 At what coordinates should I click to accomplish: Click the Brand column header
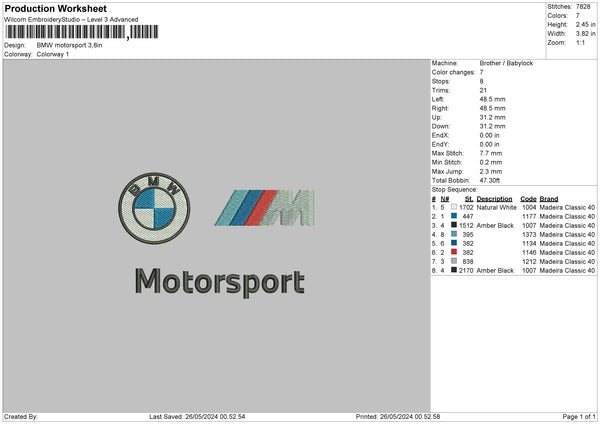(x=553, y=198)
